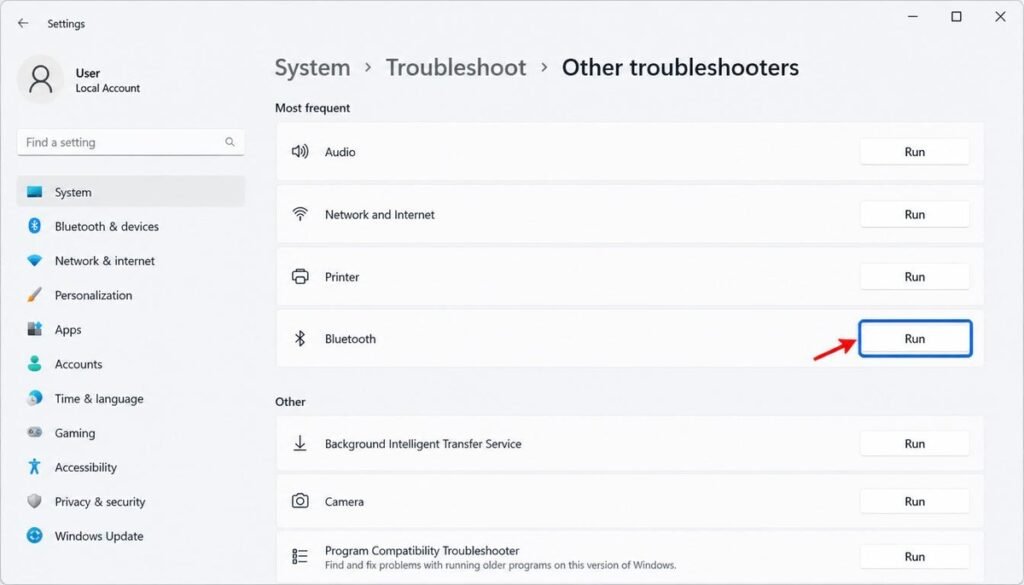Run the Camera troubleshooter
This screenshot has width=1024, height=585.
914,501
